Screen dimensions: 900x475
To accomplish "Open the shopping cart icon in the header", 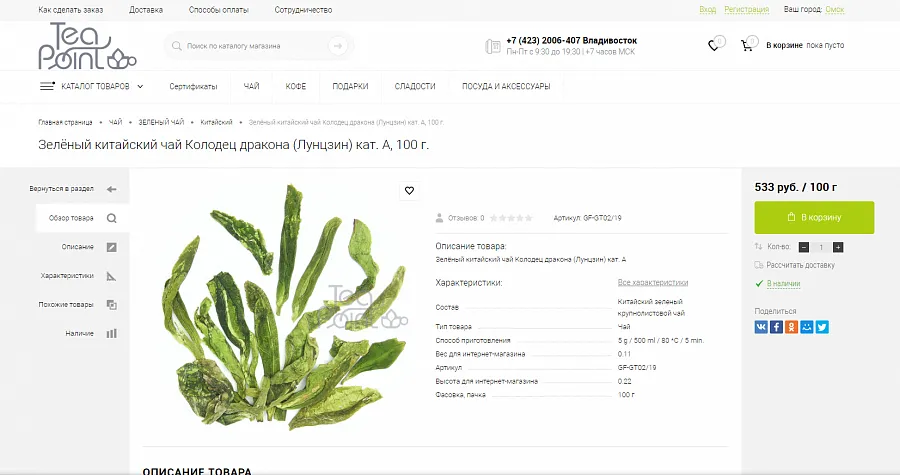I will 747,45.
